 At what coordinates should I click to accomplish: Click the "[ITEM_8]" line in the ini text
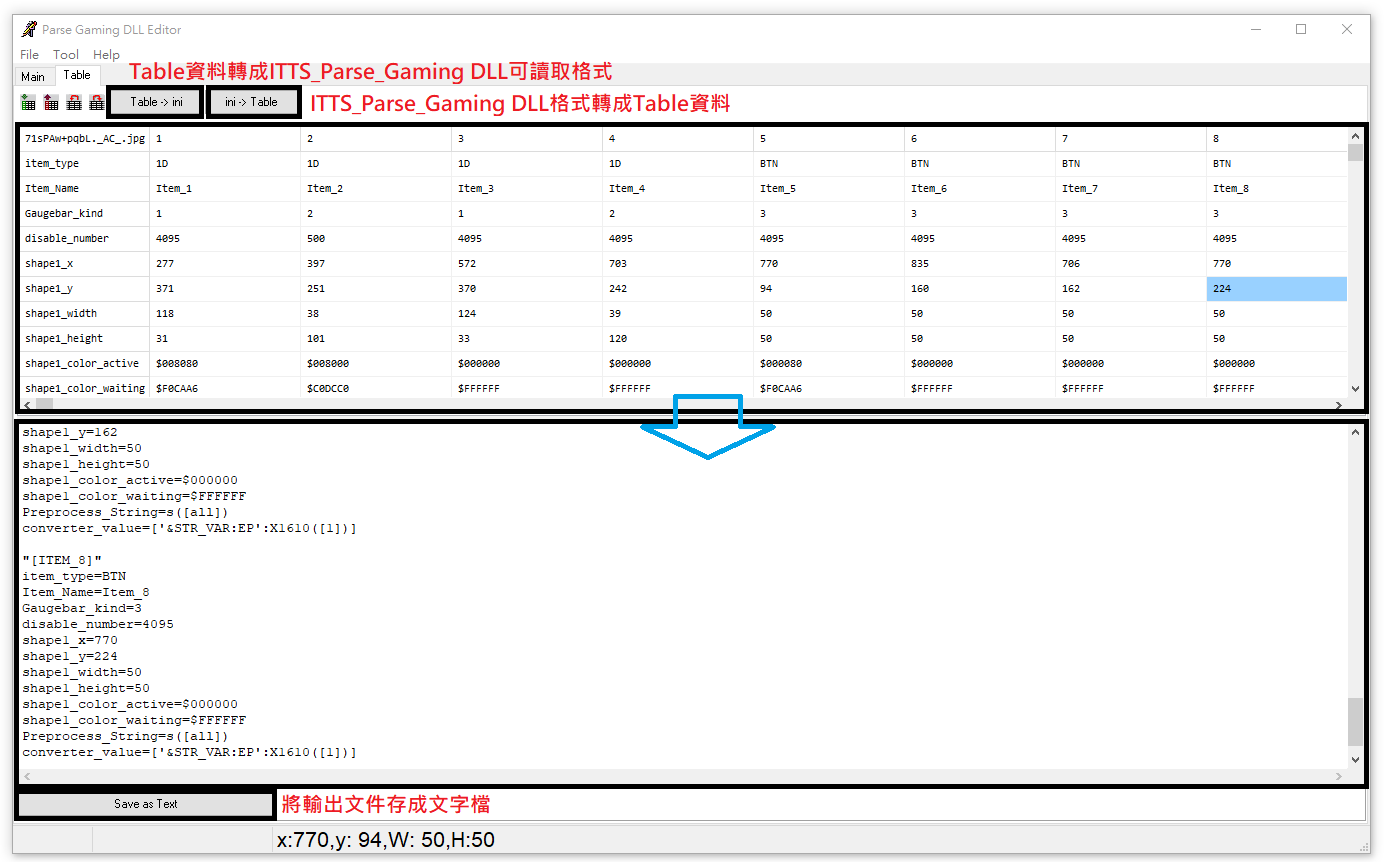click(x=63, y=560)
